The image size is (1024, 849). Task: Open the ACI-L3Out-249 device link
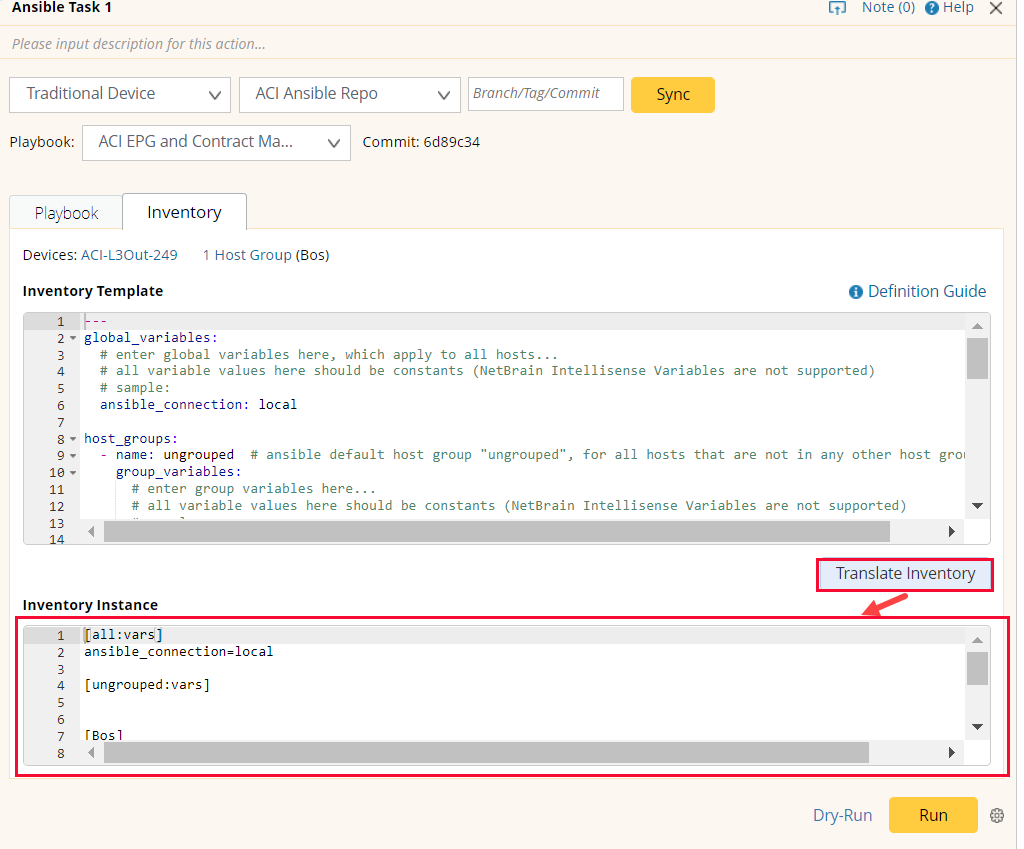[129, 255]
